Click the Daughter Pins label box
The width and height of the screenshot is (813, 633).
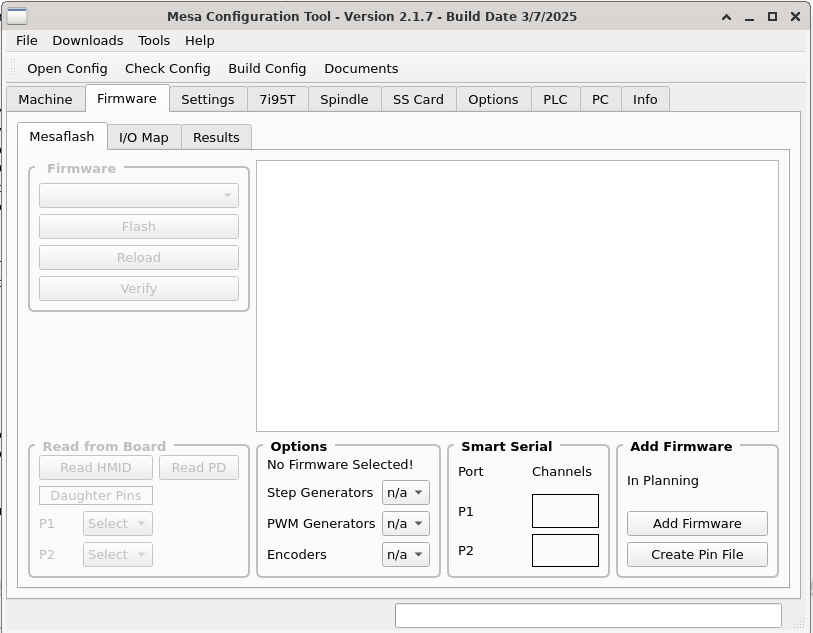point(96,496)
